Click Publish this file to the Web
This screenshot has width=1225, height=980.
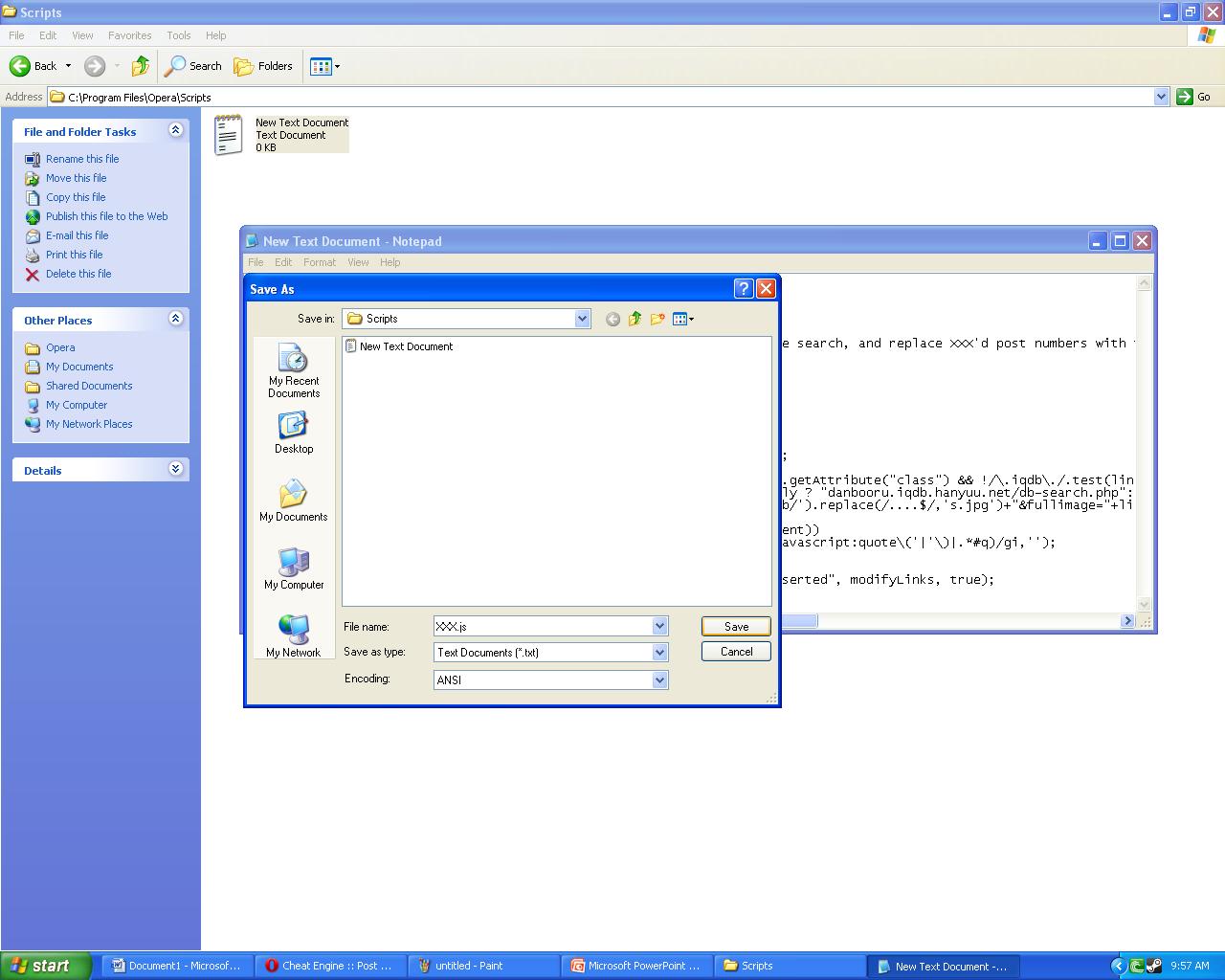tap(106, 216)
